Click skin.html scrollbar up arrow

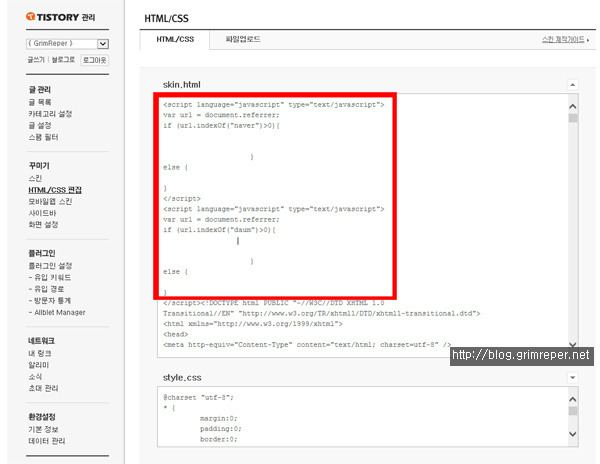tap(573, 106)
